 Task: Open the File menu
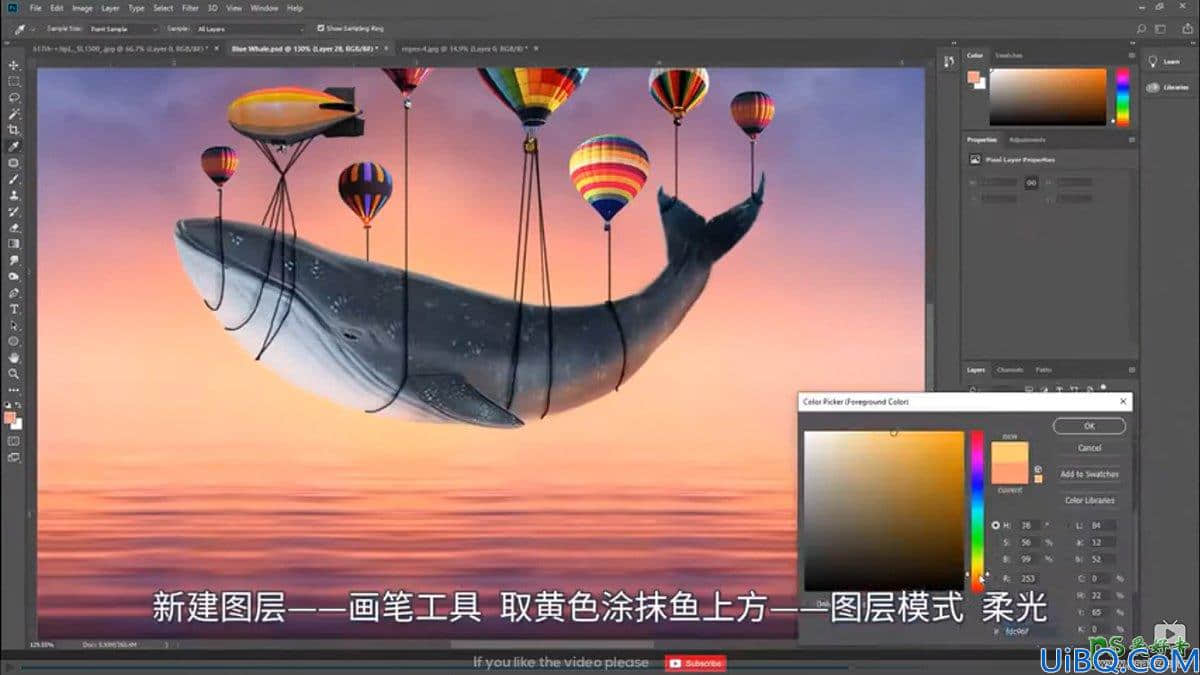[36, 8]
